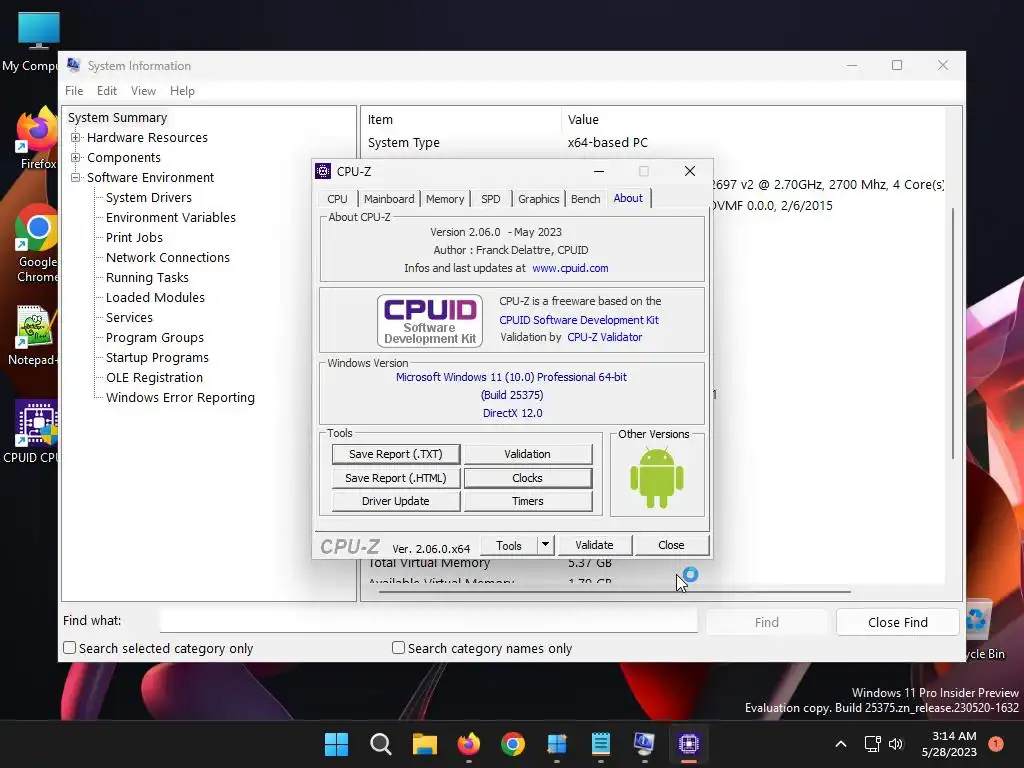The image size is (1024, 768).
Task: Click the CPUID Software Development Kit logo
Action: (430, 321)
